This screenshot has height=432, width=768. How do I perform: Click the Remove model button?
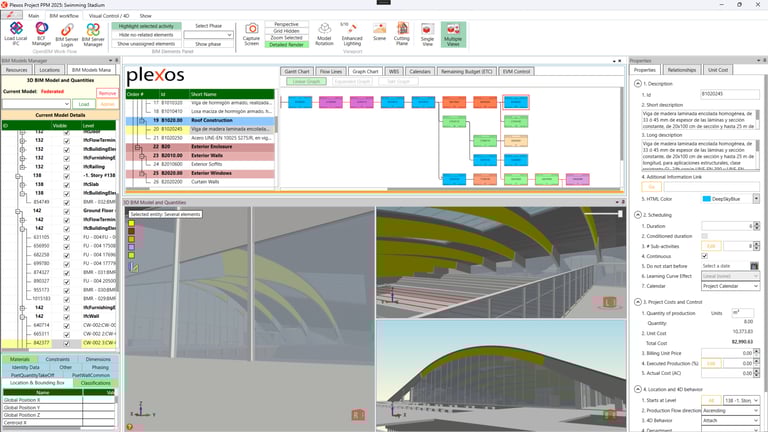(x=107, y=93)
